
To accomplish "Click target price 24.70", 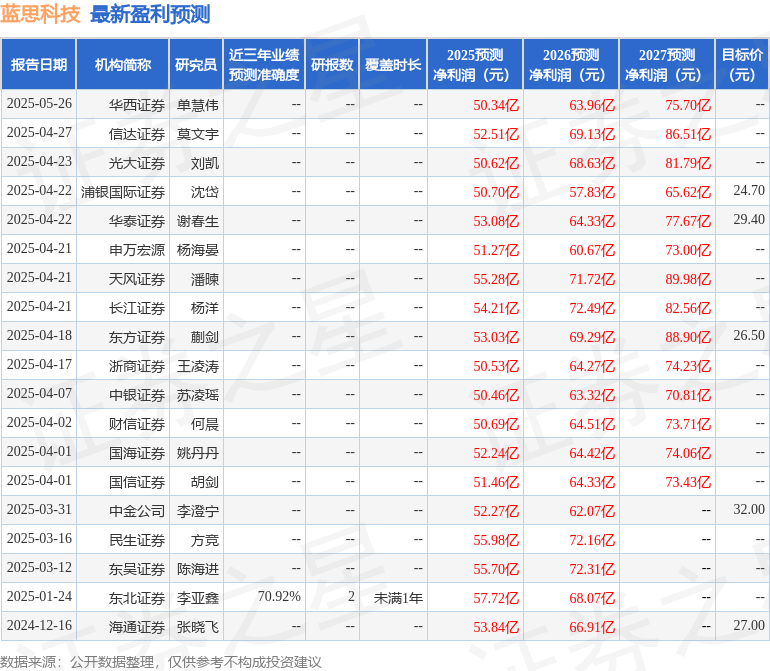I will [749, 190].
